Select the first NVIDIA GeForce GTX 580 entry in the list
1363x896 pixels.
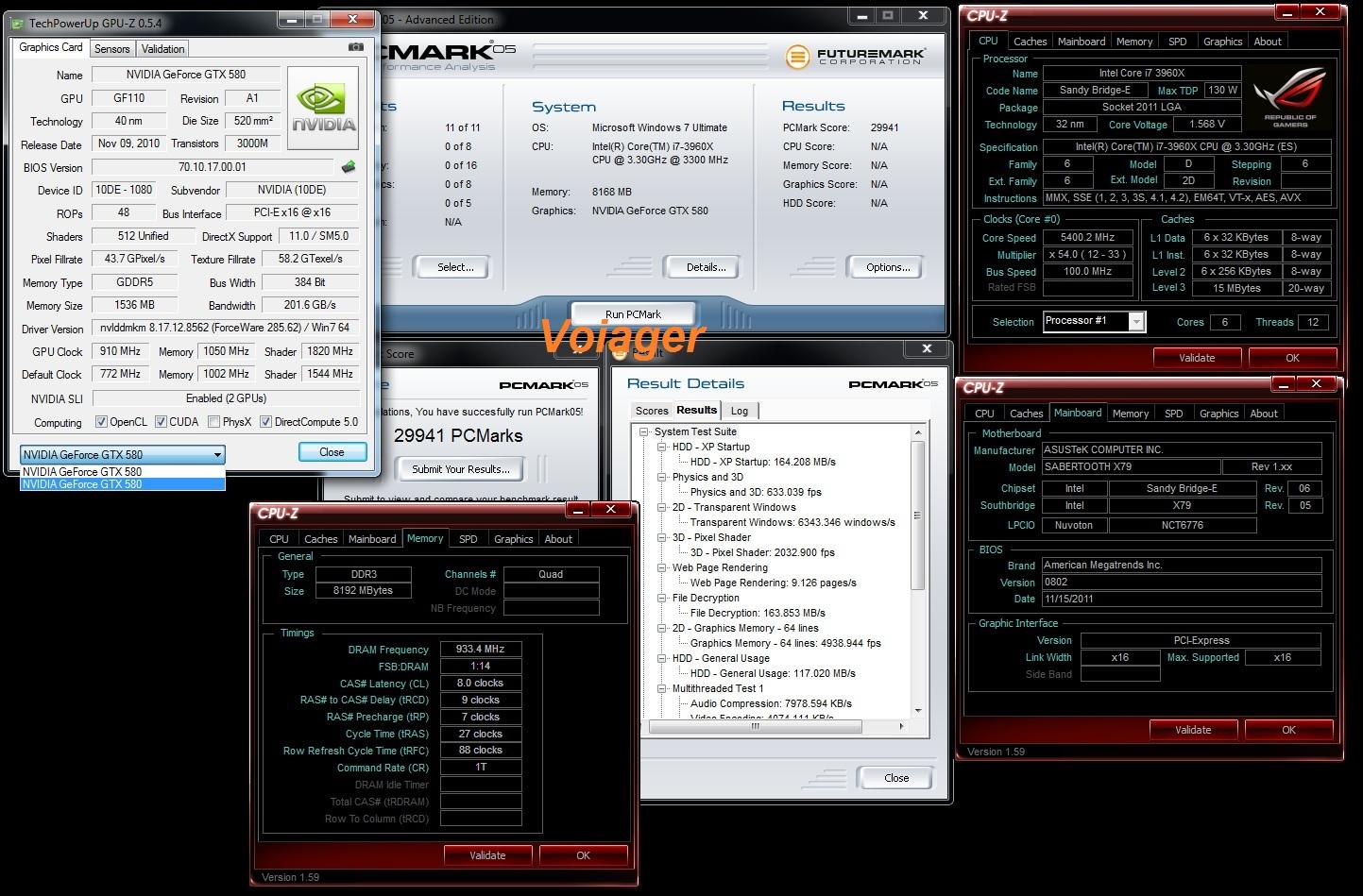pyautogui.click(x=123, y=471)
